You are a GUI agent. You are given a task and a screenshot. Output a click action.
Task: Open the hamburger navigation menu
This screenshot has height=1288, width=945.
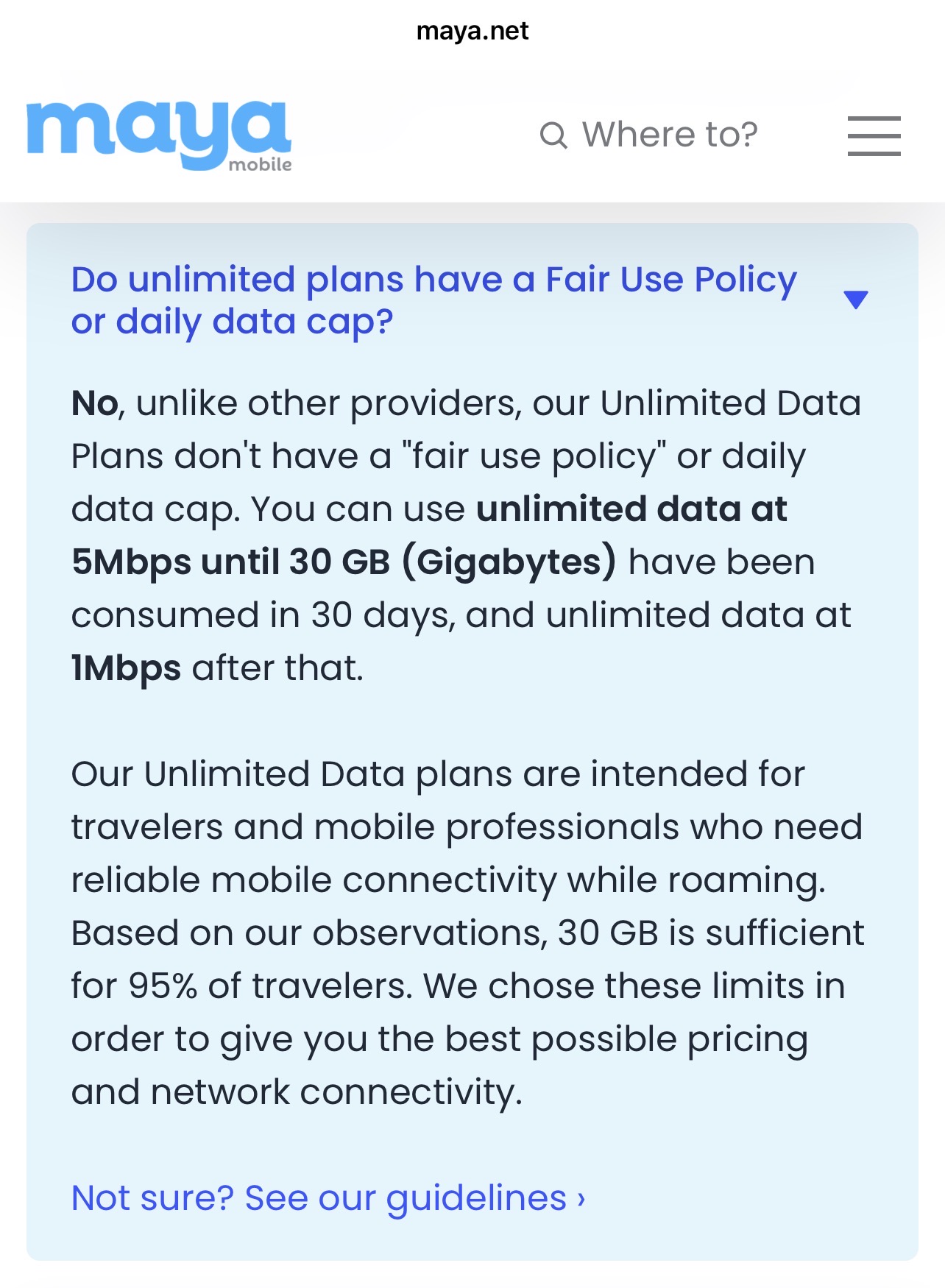tap(874, 135)
